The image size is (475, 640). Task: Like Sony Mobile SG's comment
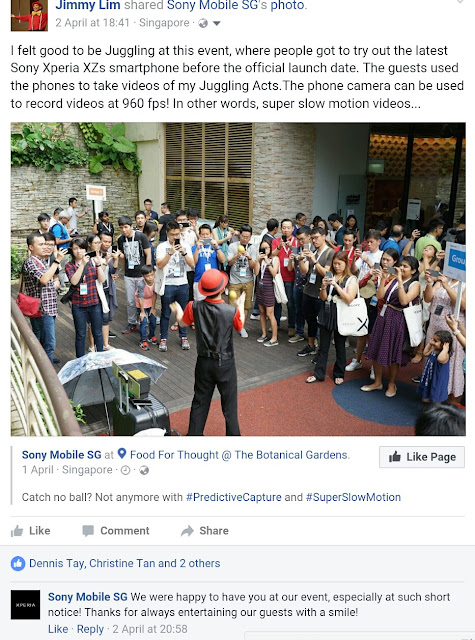coord(58,629)
